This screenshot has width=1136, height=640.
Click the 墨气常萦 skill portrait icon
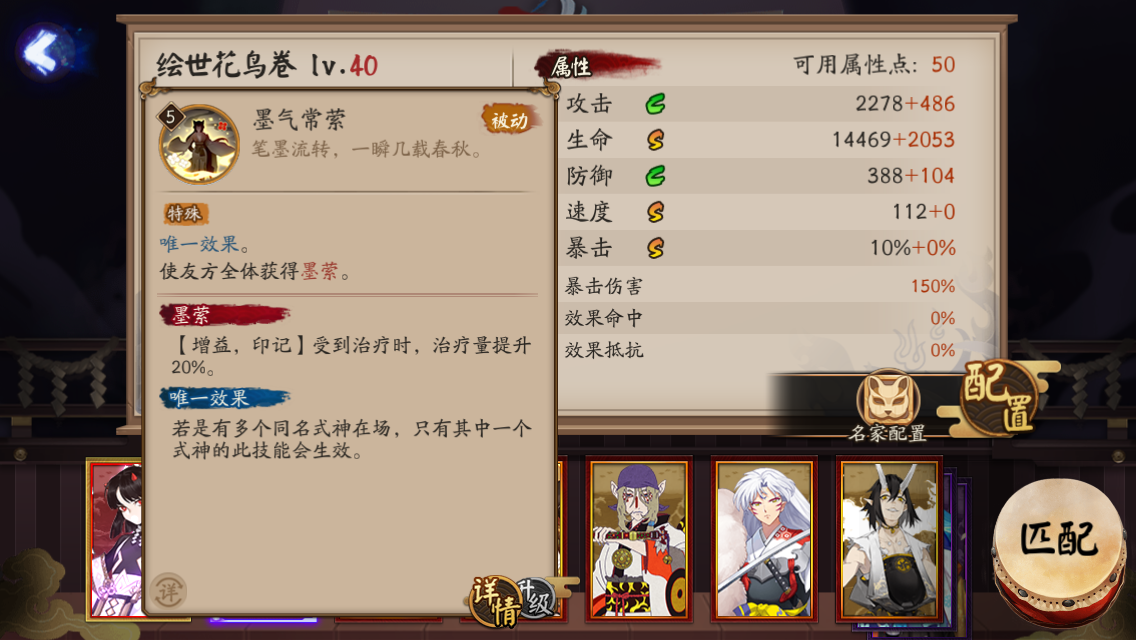(199, 144)
